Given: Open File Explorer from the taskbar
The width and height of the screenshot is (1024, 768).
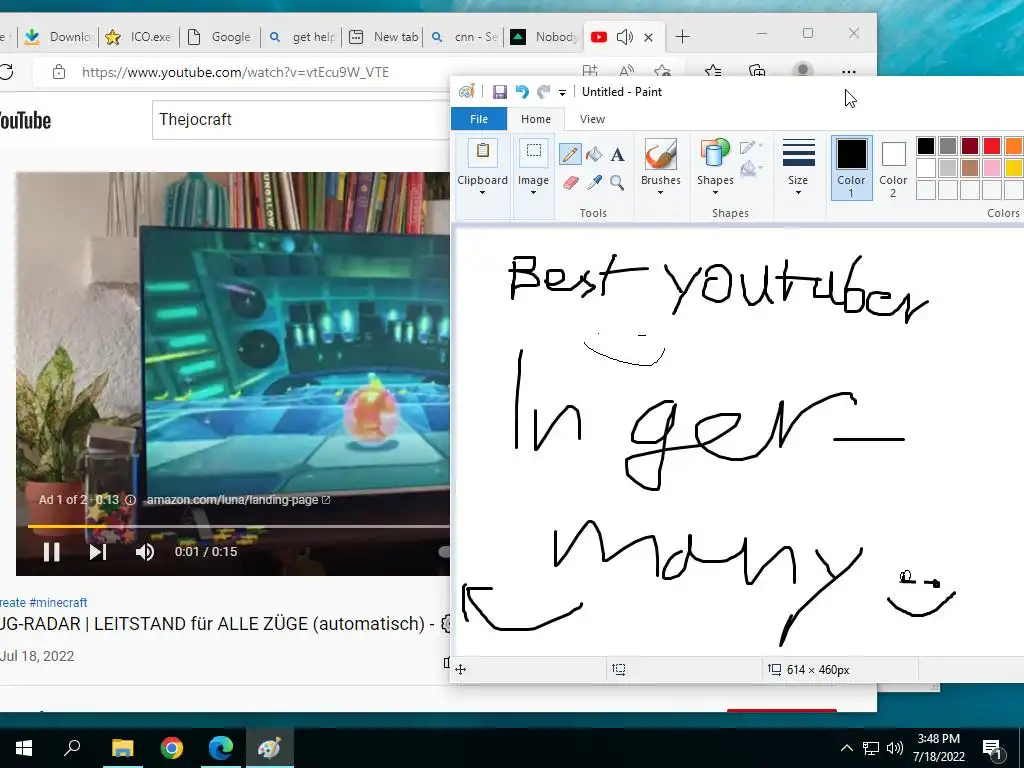Looking at the screenshot, I should 122,748.
